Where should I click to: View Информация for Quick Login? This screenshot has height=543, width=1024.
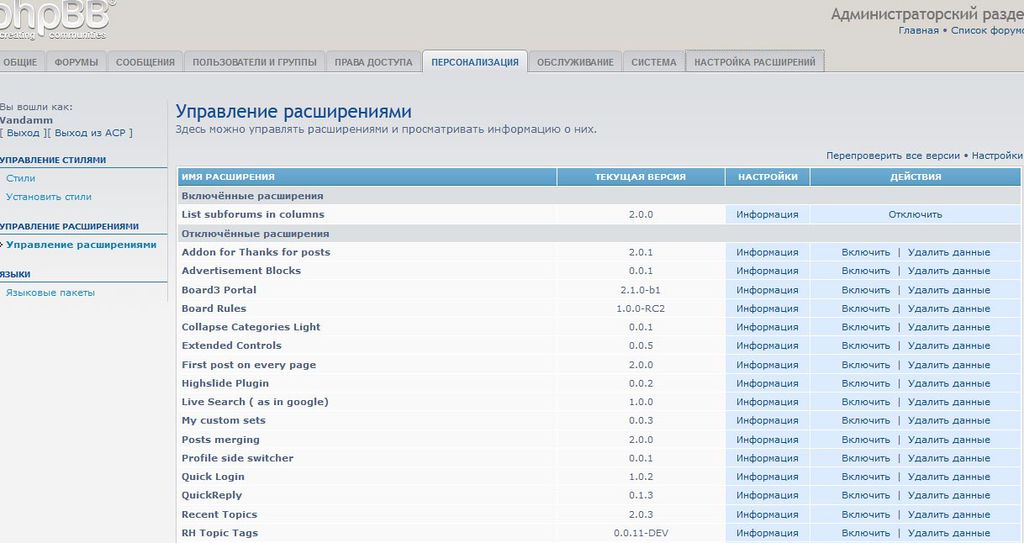tap(767, 477)
